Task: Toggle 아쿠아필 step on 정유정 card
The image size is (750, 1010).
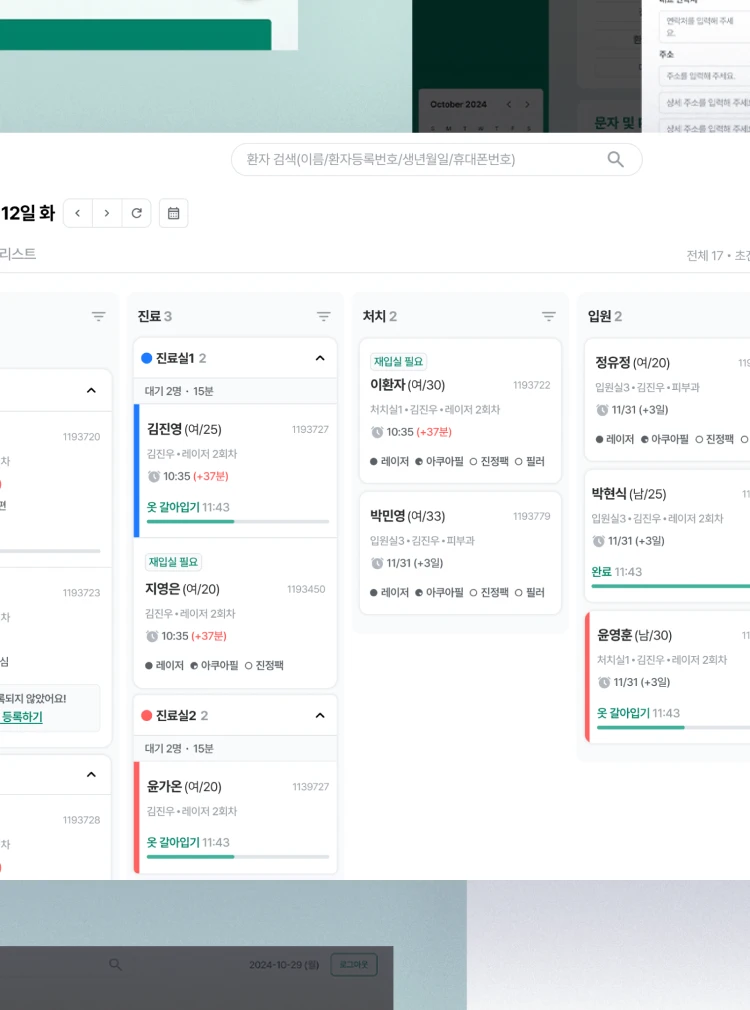Action: (x=664, y=439)
